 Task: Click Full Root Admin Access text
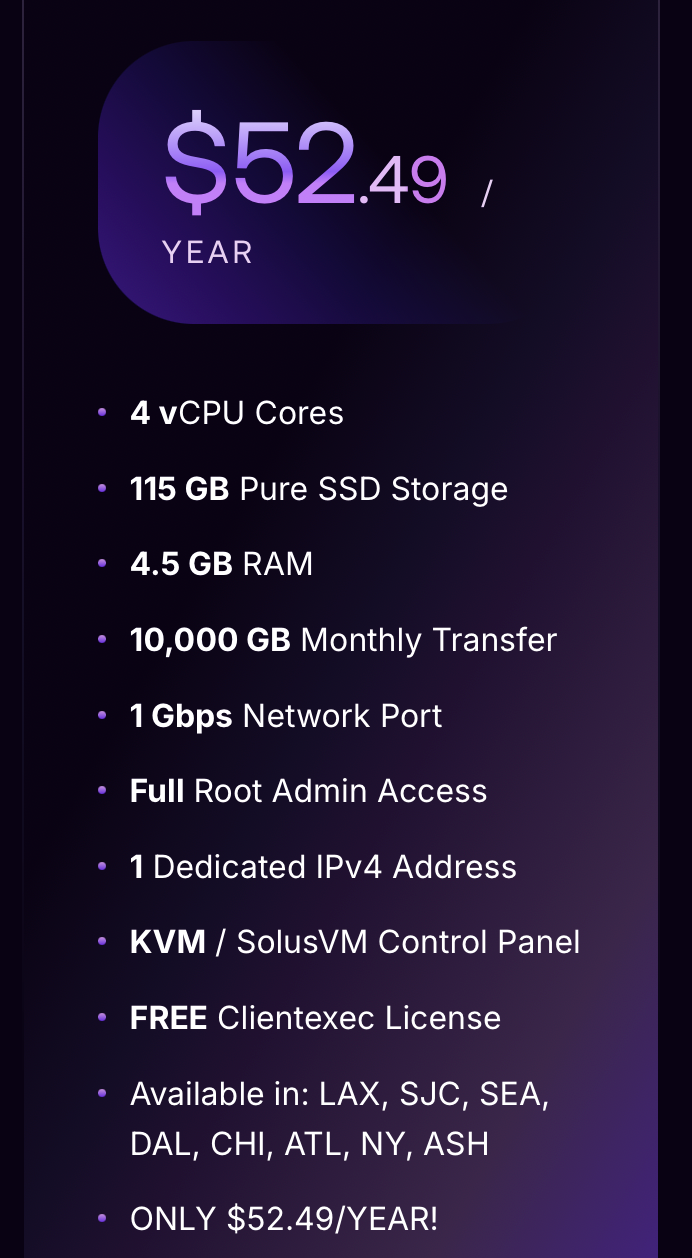coord(309,791)
